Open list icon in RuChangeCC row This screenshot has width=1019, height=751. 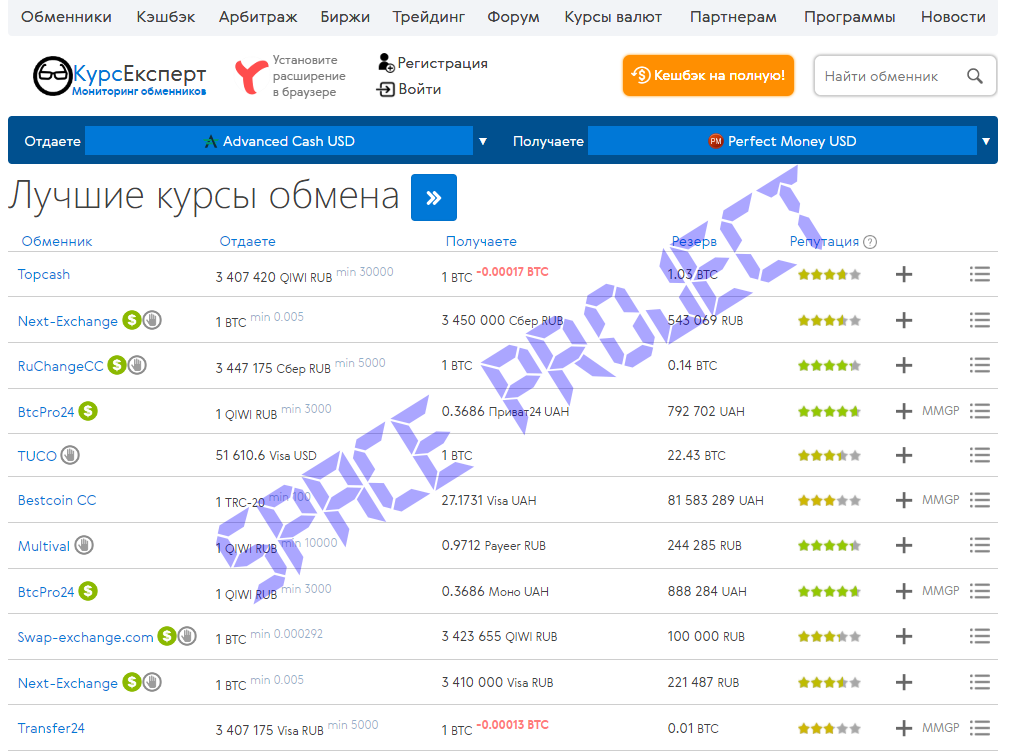click(x=979, y=365)
